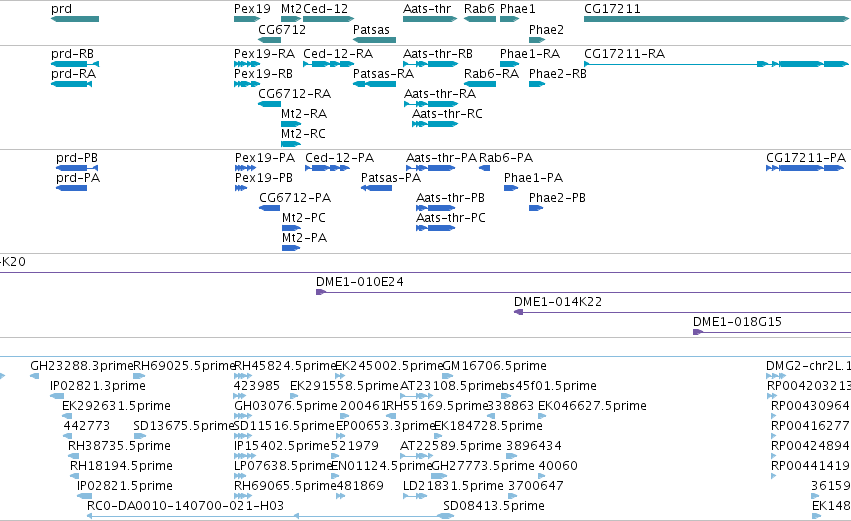Screen dimensions: 851x521
Task: Select the CG6712 gene feature
Action: 269,40
